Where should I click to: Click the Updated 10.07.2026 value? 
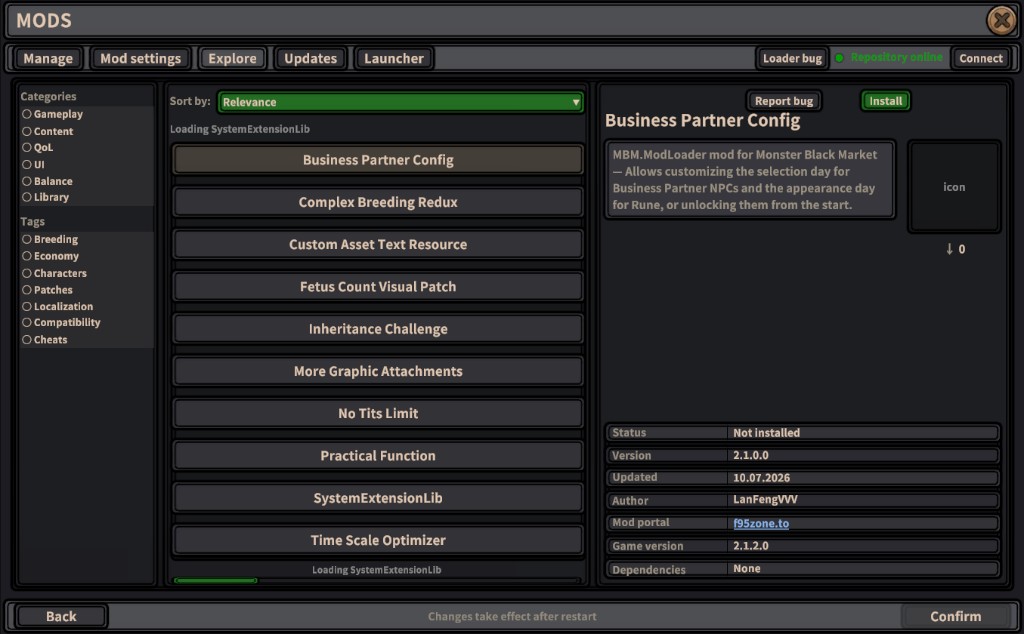pos(761,477)
